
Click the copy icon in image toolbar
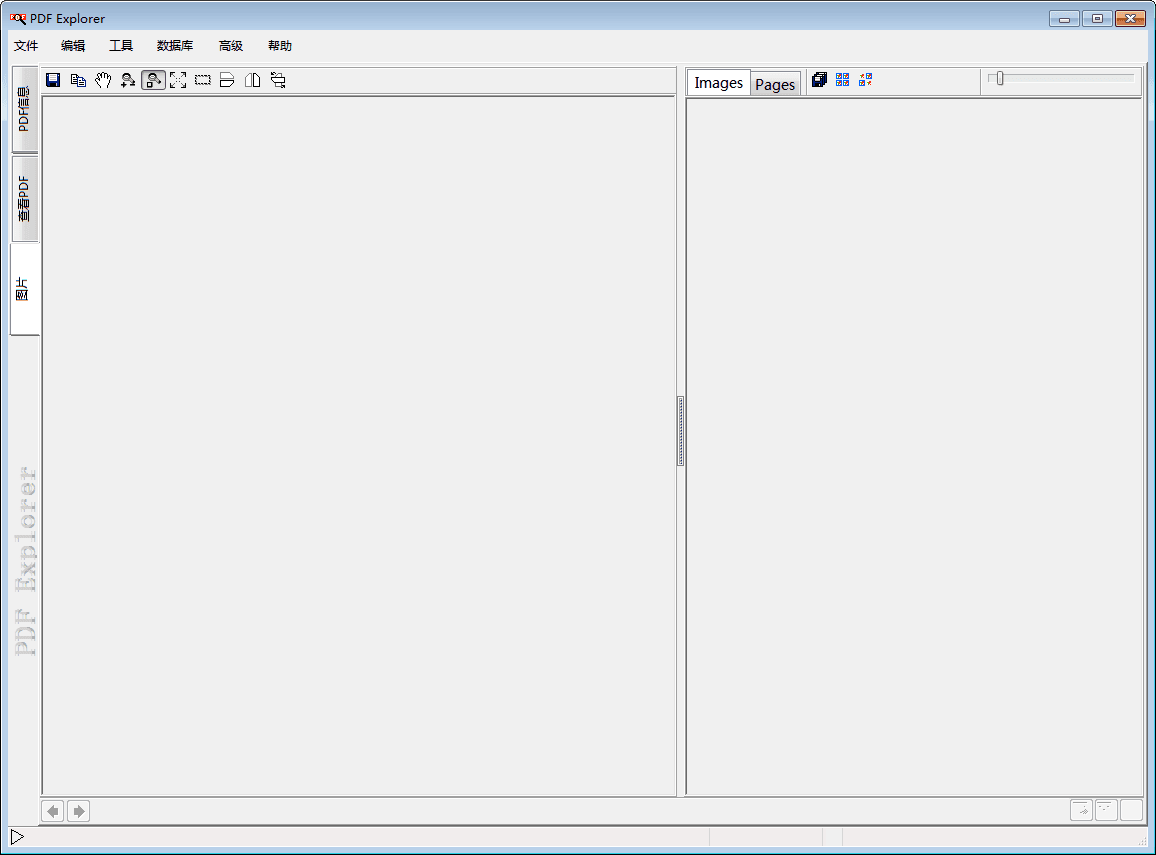click(x=78, y=80)
